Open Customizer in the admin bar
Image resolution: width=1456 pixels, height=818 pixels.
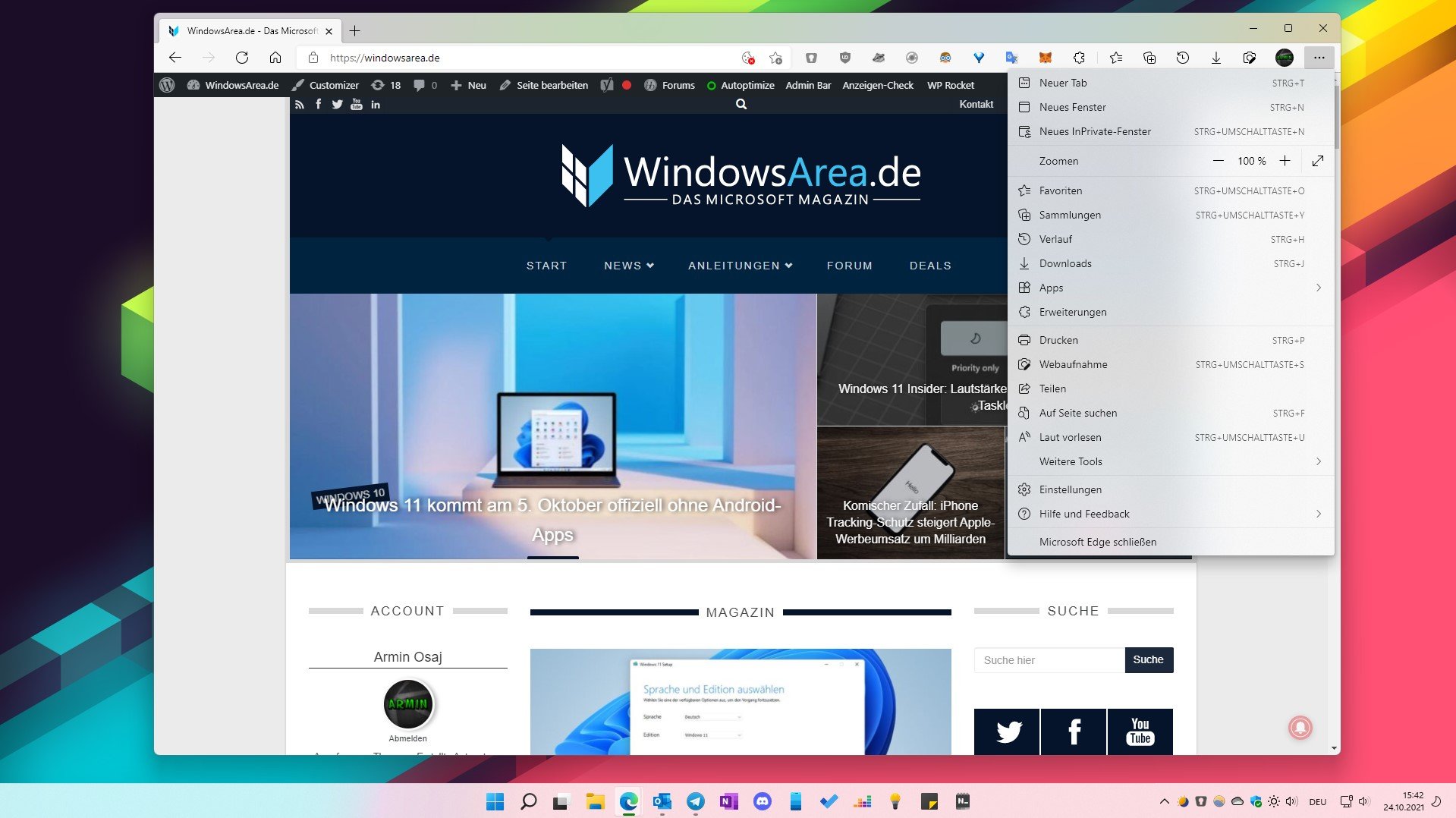[x=325, y=85]
